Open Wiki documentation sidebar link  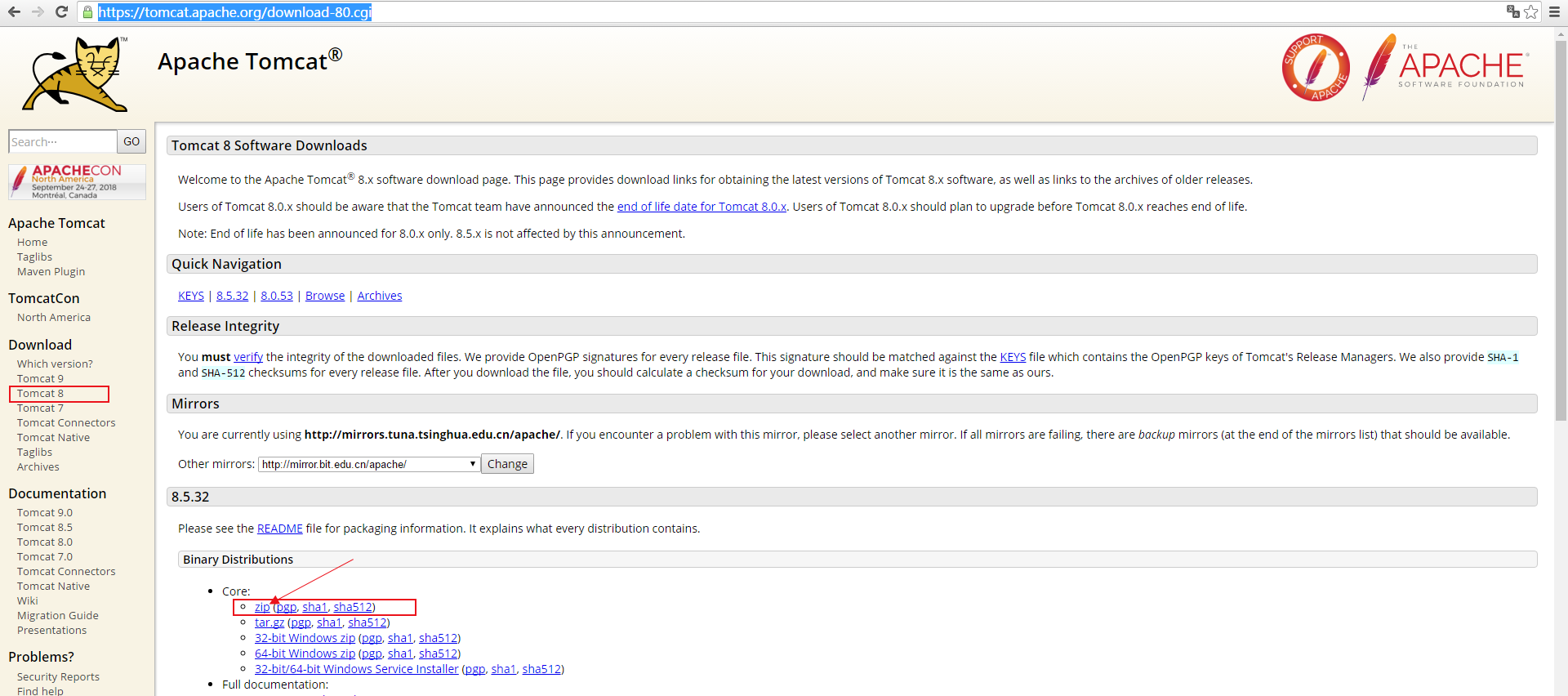[x=27, y=600]
